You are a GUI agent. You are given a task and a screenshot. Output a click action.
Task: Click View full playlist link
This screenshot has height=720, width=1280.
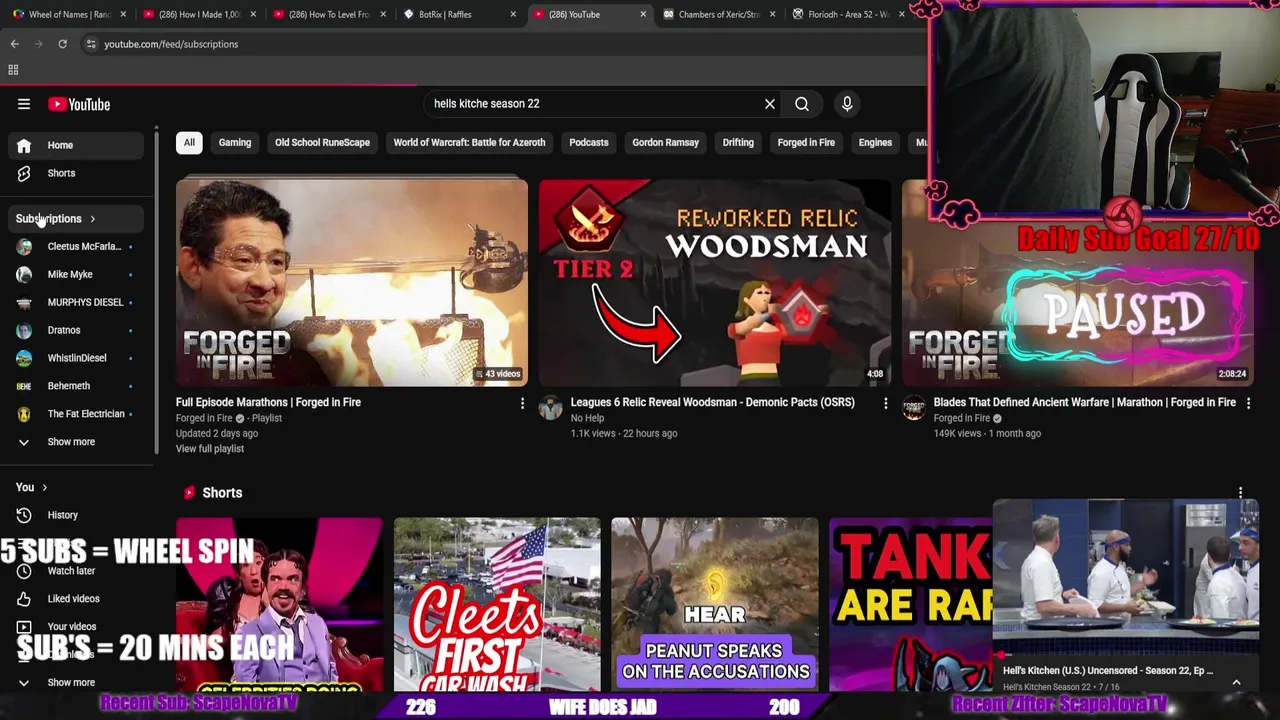pos(210,449)
